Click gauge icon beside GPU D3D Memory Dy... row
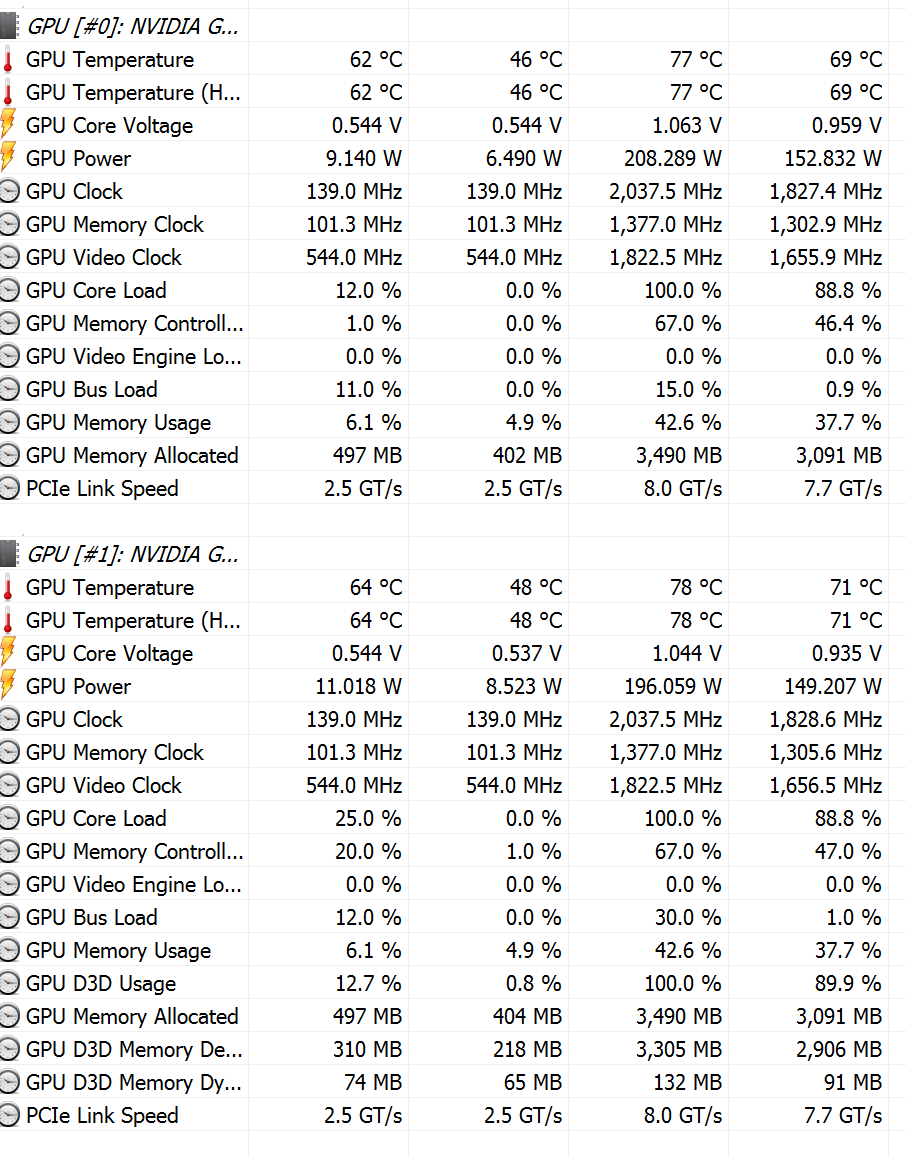The width and height of the screenshot is (906, 1157). point(9,1082)
